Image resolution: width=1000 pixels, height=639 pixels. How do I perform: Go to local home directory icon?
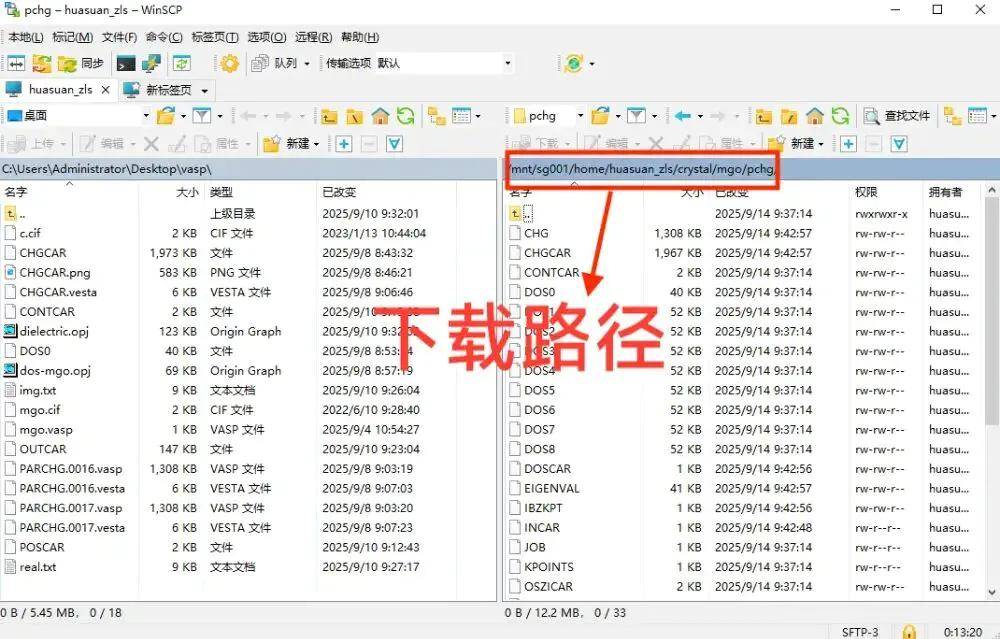point(380,116)
